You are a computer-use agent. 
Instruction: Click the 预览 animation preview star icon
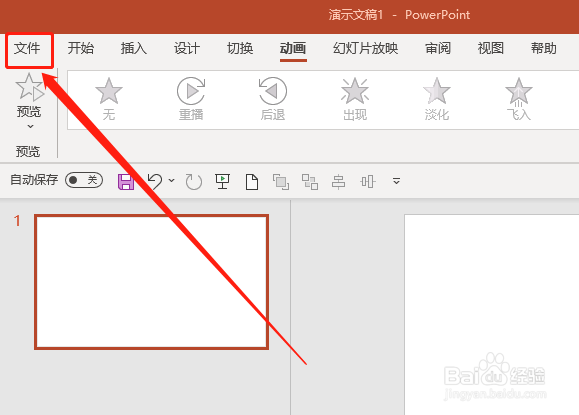point(29,87)
